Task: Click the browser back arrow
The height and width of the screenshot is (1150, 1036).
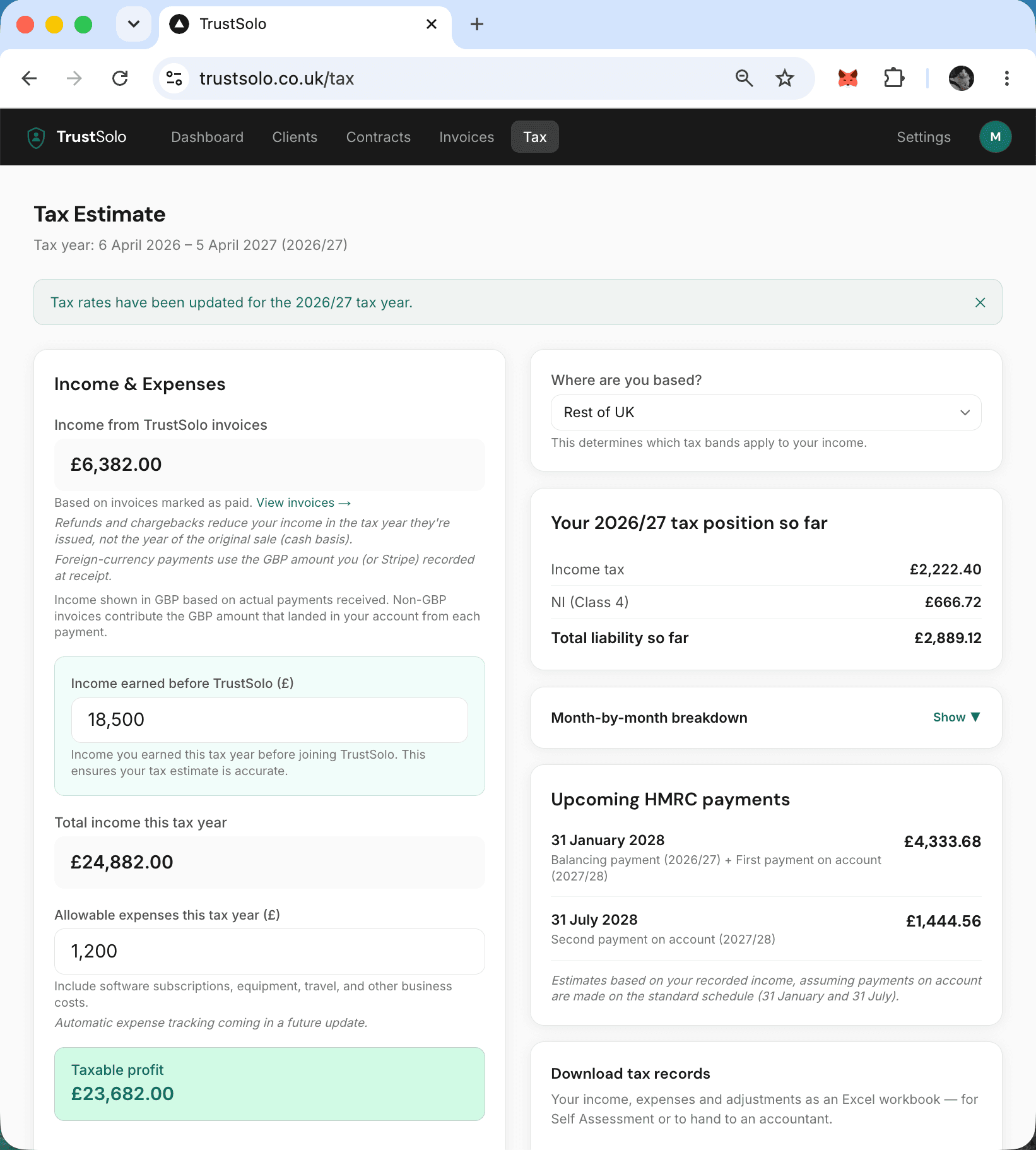Action: click(29, 78)
